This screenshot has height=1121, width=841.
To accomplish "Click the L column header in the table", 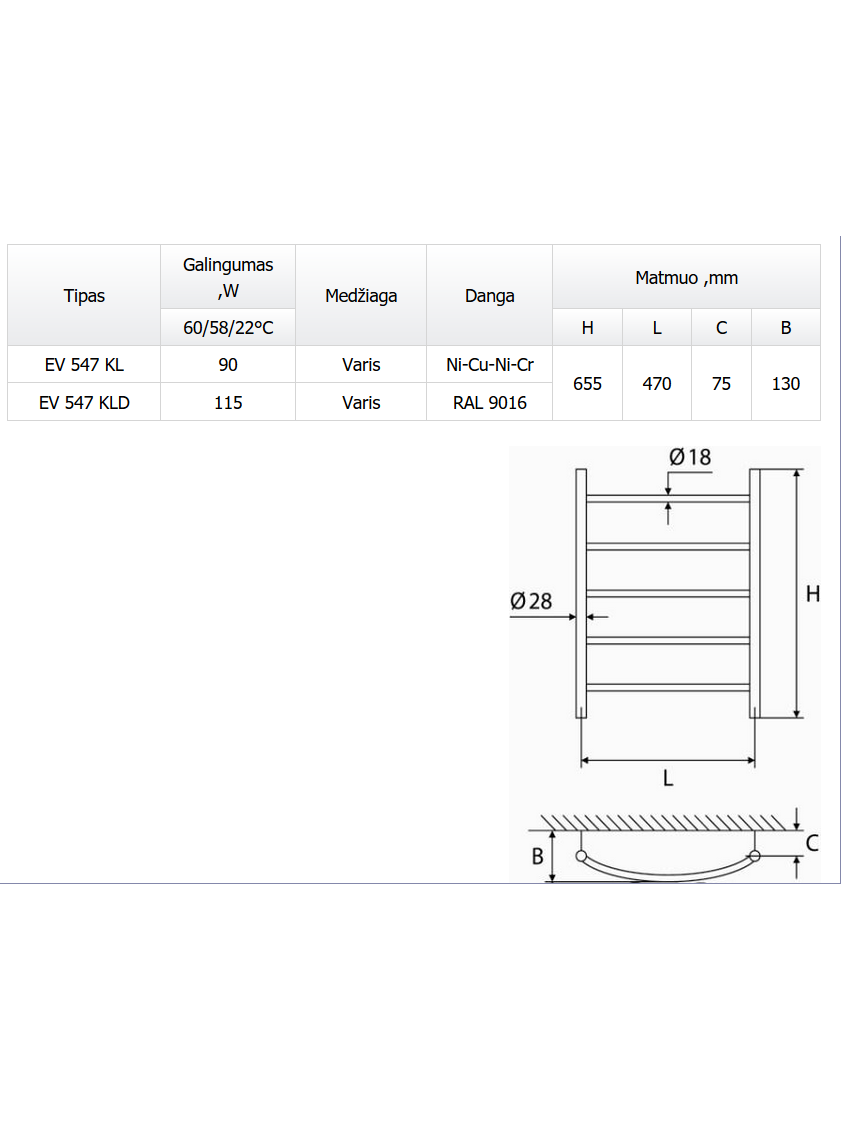I will coord(657,327).
